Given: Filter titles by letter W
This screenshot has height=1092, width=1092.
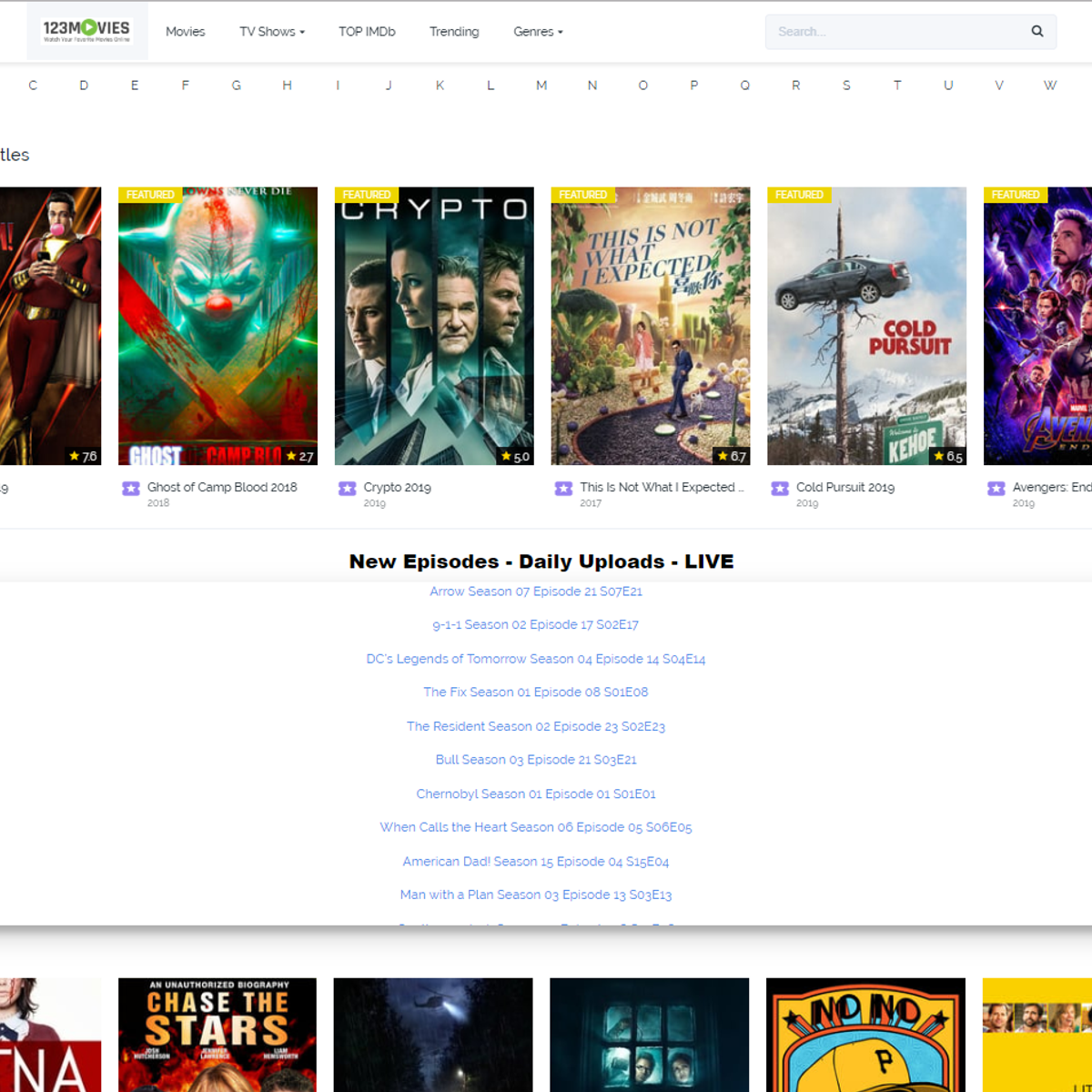Looking at the screenshot, I should [1050, 86].
